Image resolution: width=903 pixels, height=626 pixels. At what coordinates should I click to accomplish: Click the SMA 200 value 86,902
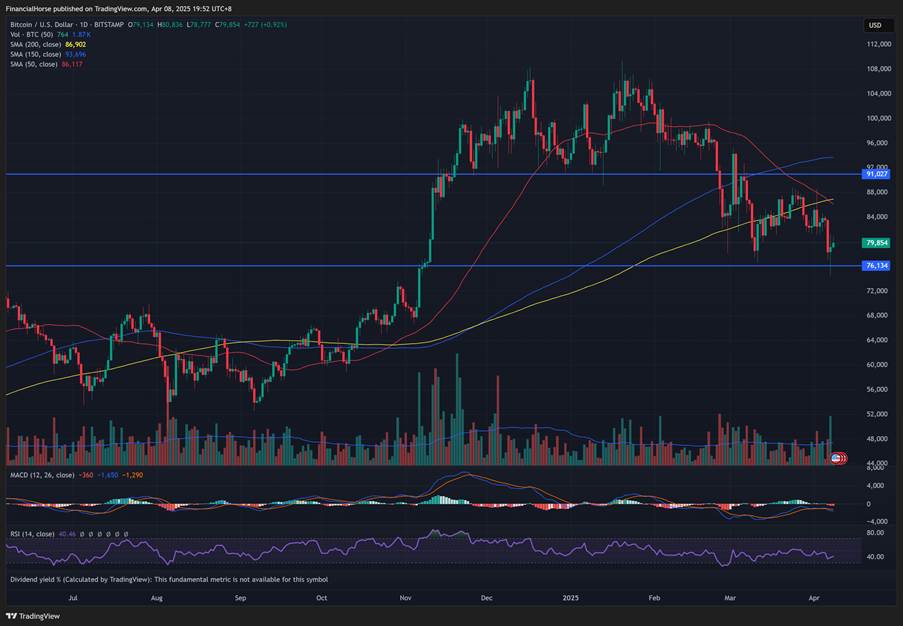tap(76, 44)
